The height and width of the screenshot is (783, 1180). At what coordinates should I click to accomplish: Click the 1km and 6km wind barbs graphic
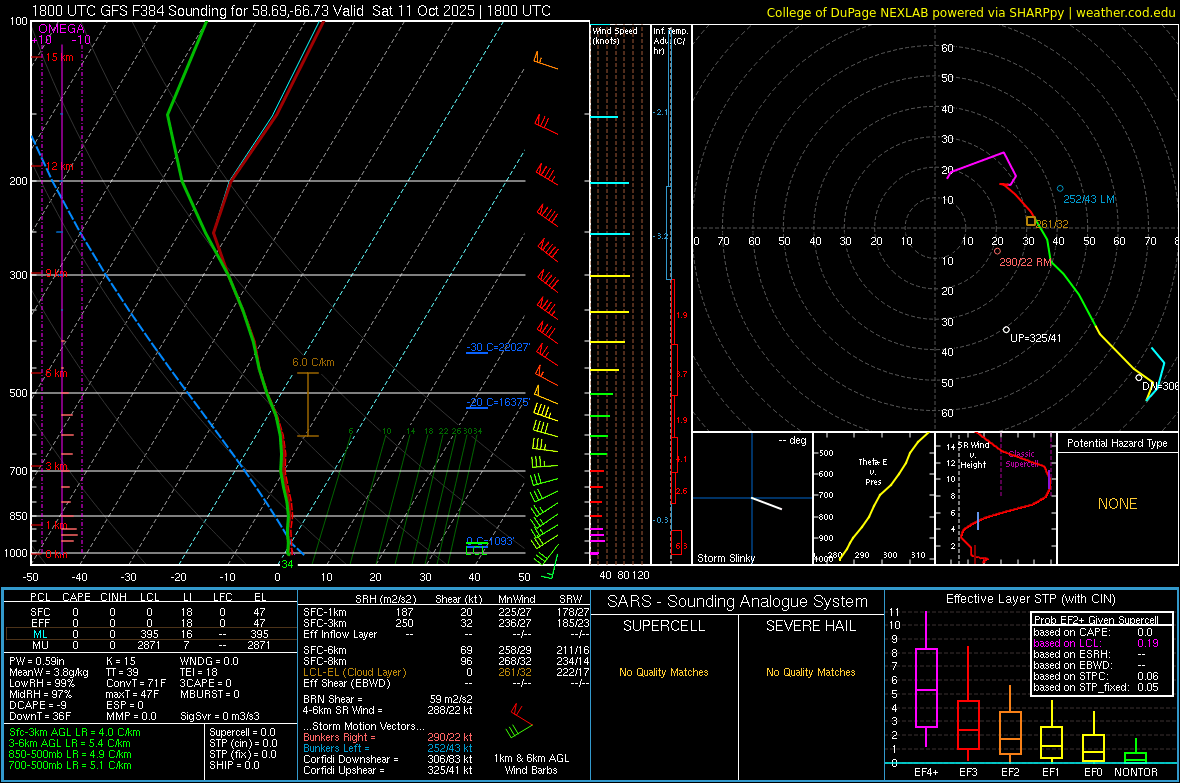[519, 723]
